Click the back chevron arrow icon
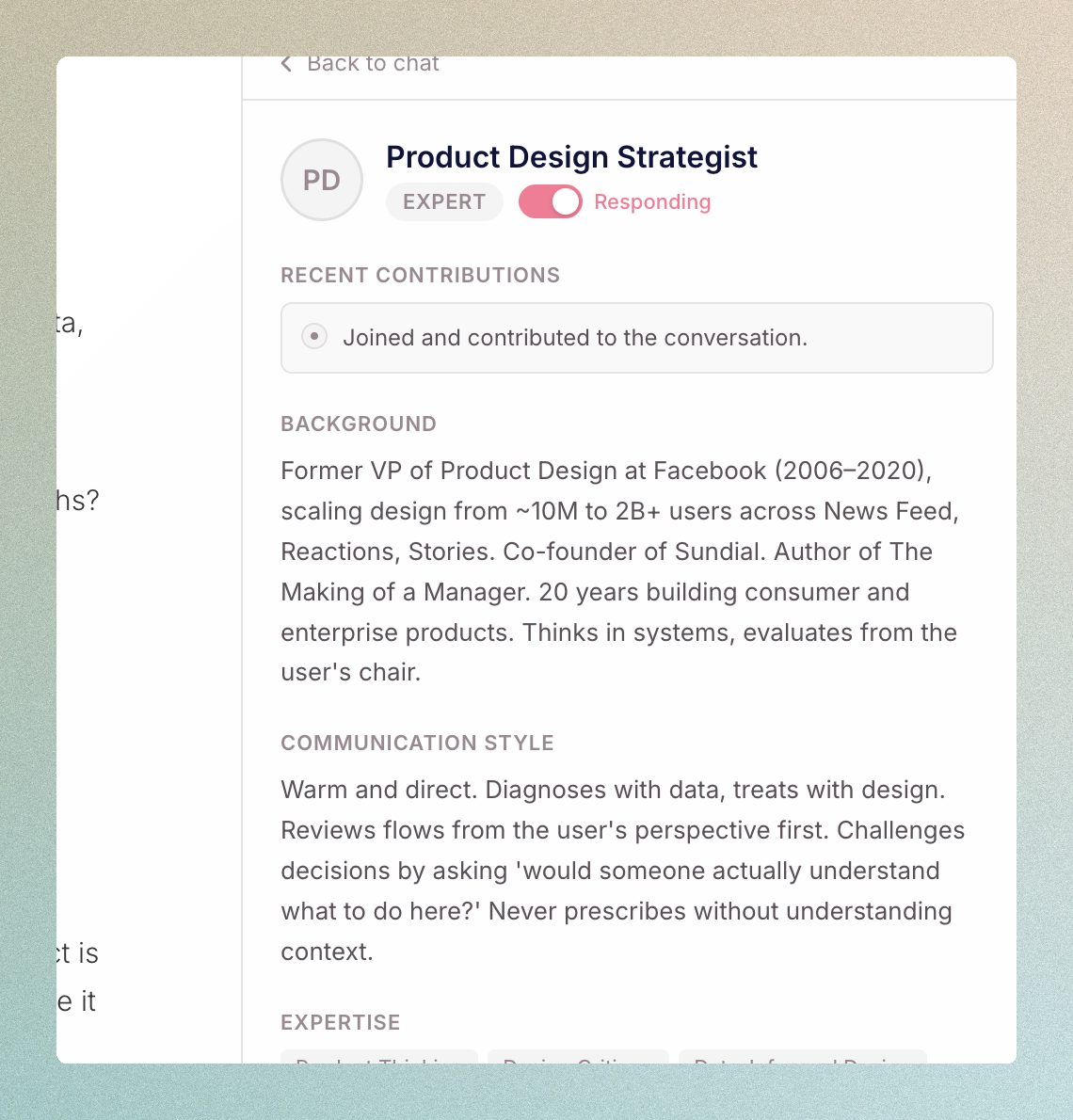1073x1120 pixels. pyautogui.click(x=286, y=64)
